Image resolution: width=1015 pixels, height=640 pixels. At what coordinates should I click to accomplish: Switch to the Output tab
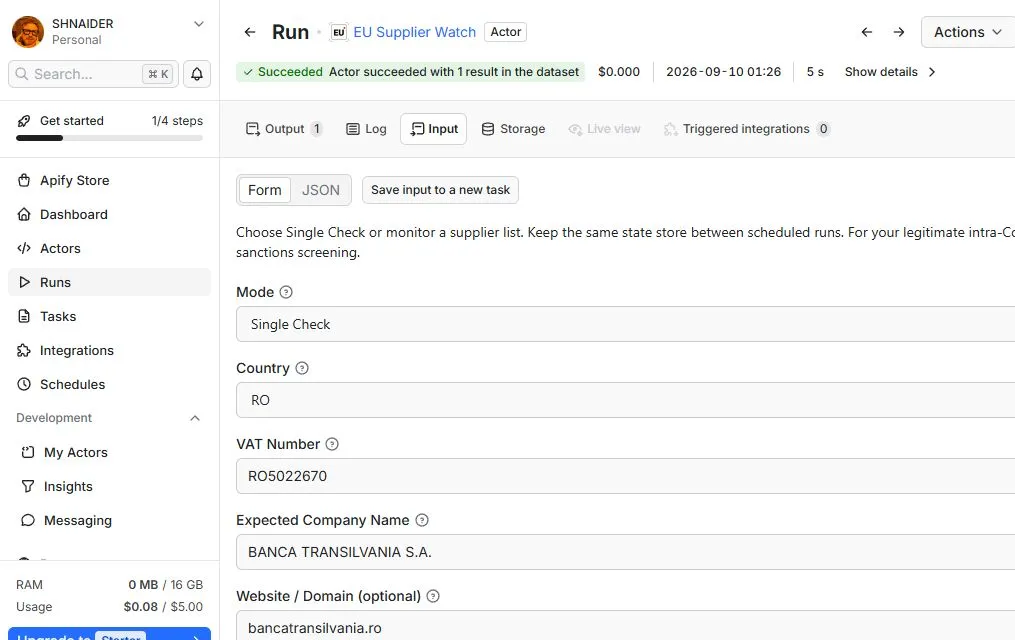point(283,129)
